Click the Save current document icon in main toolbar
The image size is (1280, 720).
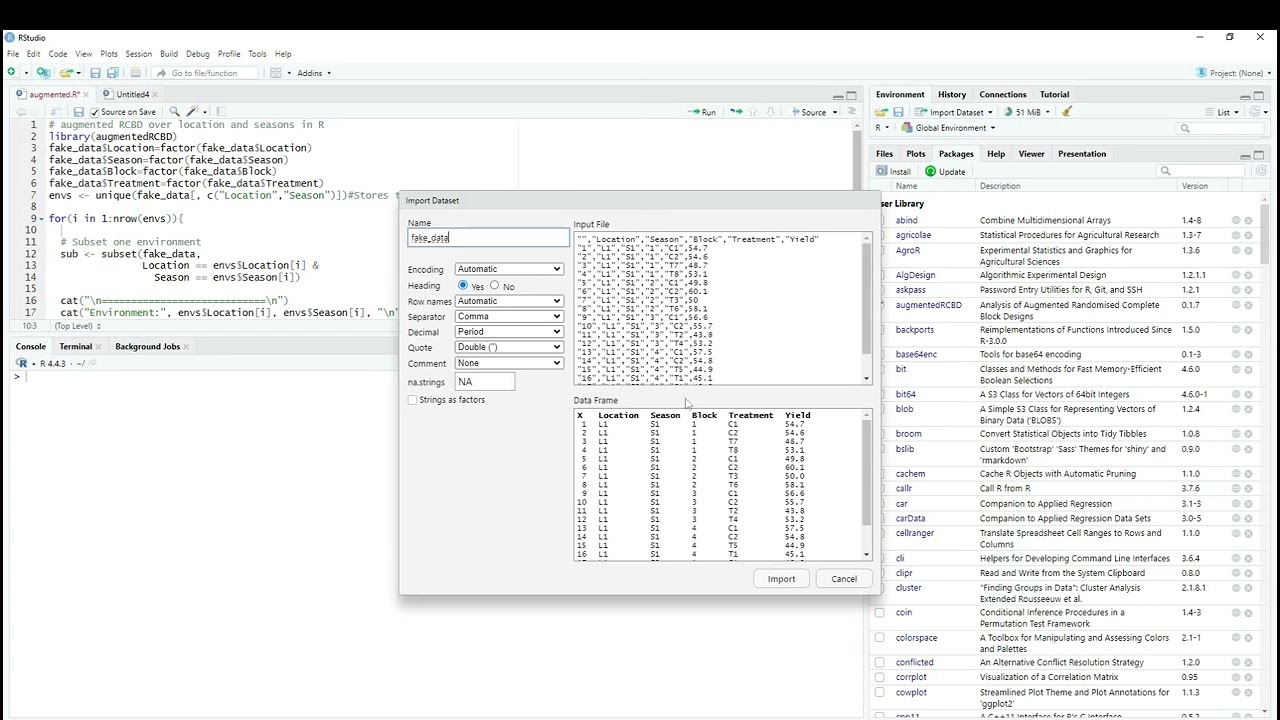click(x=95, y=73)
